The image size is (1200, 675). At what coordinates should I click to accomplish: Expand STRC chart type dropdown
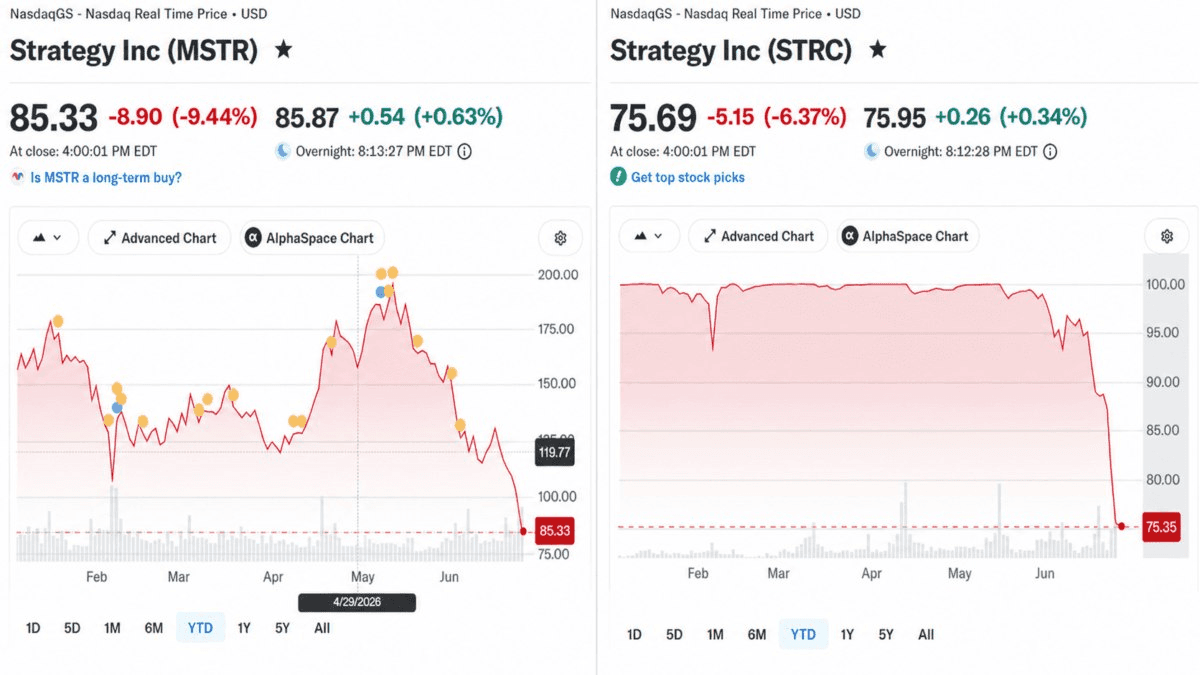point(649,236)
